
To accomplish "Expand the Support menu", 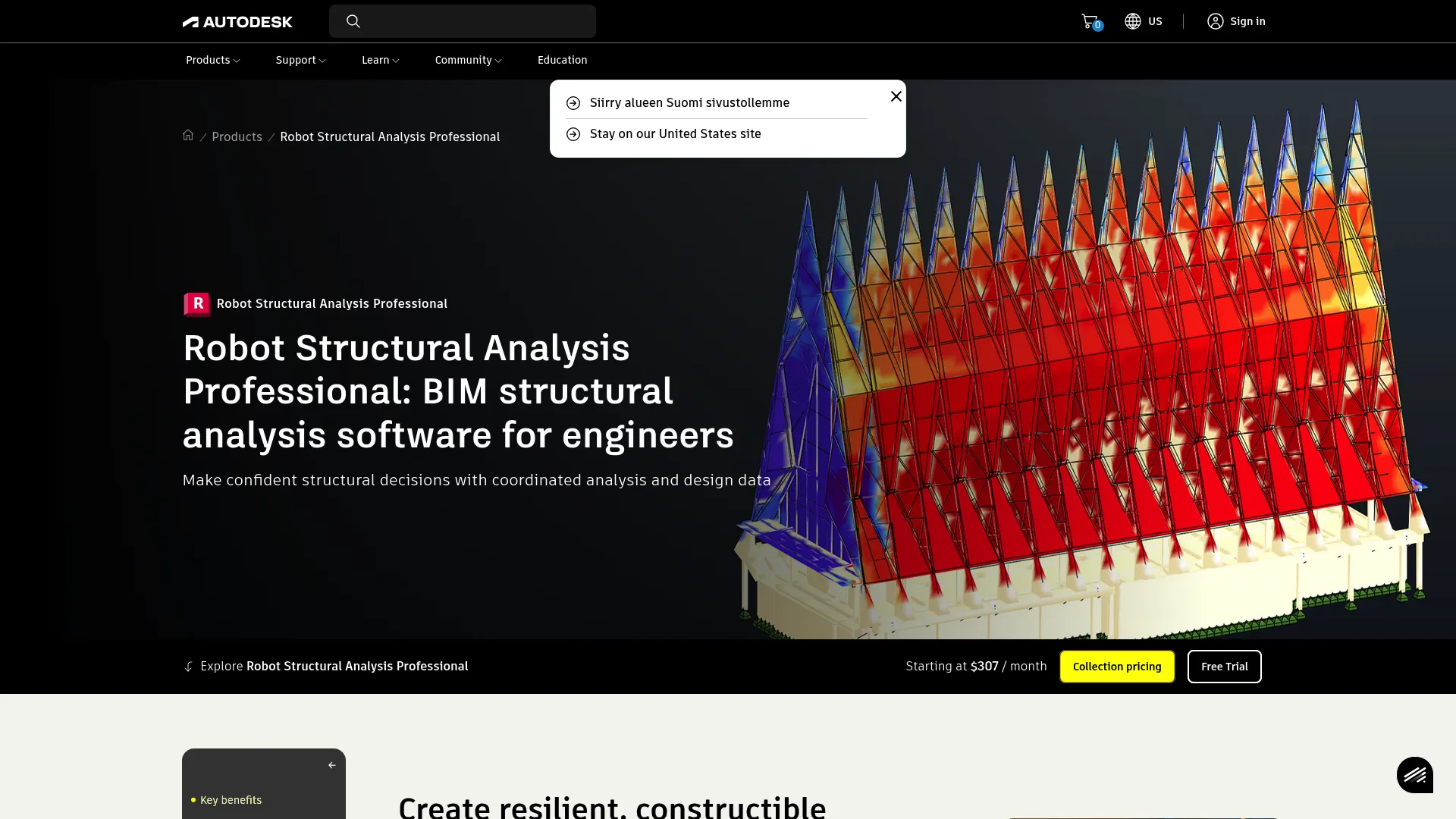I will pyautogui.click(x=301, y=60).
